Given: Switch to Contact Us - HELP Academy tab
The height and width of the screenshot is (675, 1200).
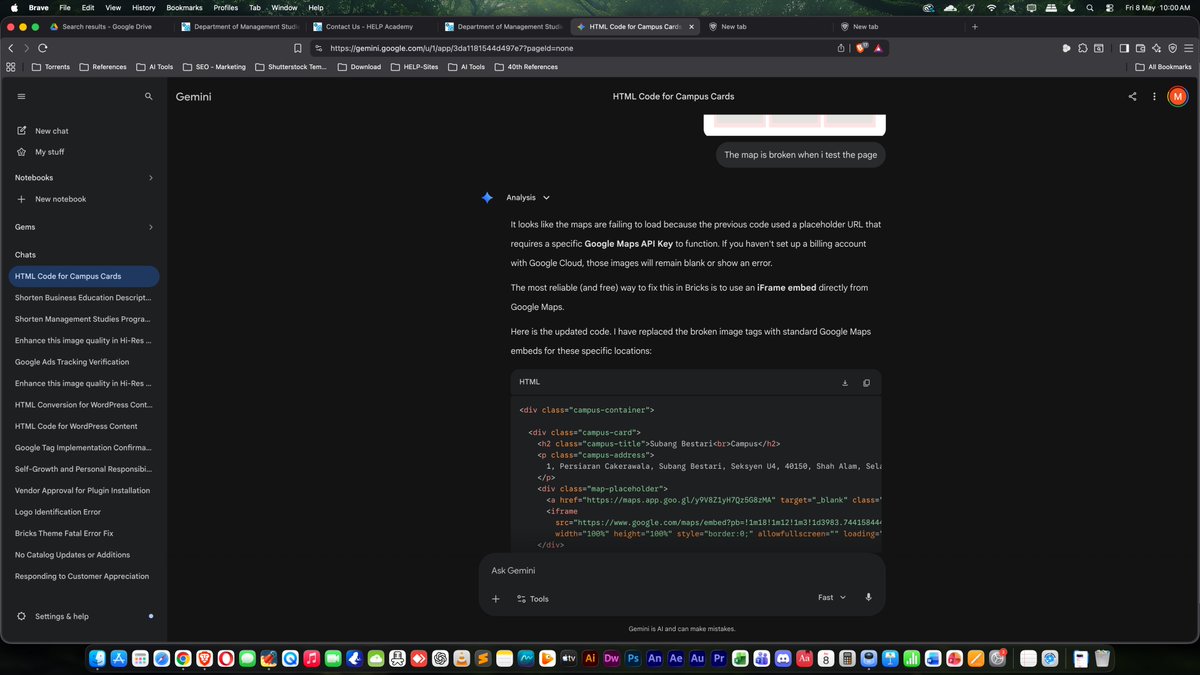Looking at the screenshot, I should click(369, 27).
